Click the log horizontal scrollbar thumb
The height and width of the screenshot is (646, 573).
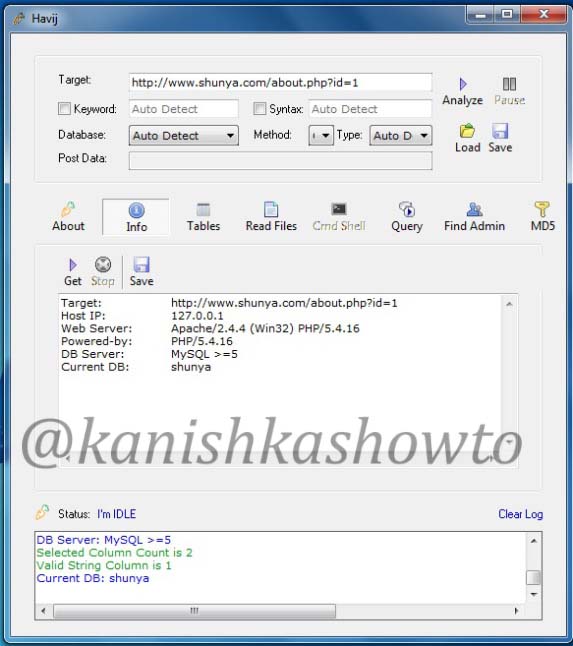[x=194, y=611]
